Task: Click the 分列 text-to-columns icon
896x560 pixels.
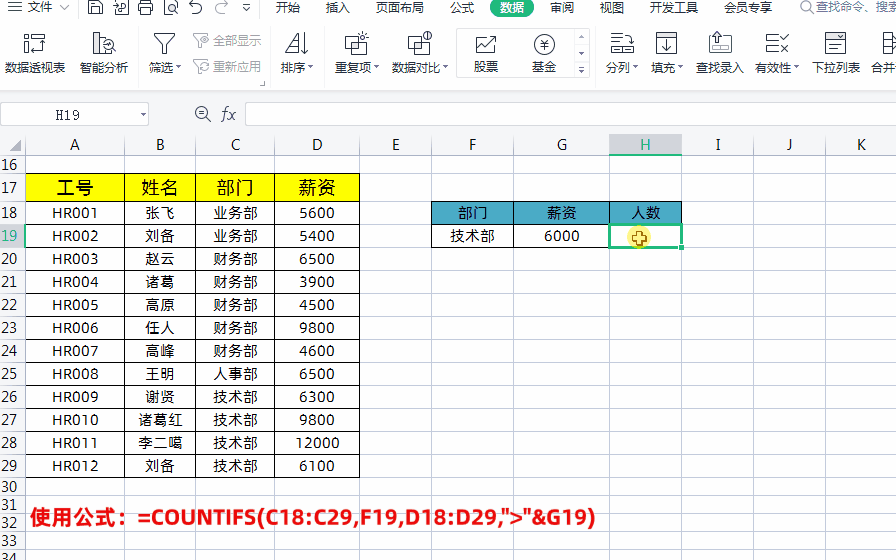Action: click(622, 44)
